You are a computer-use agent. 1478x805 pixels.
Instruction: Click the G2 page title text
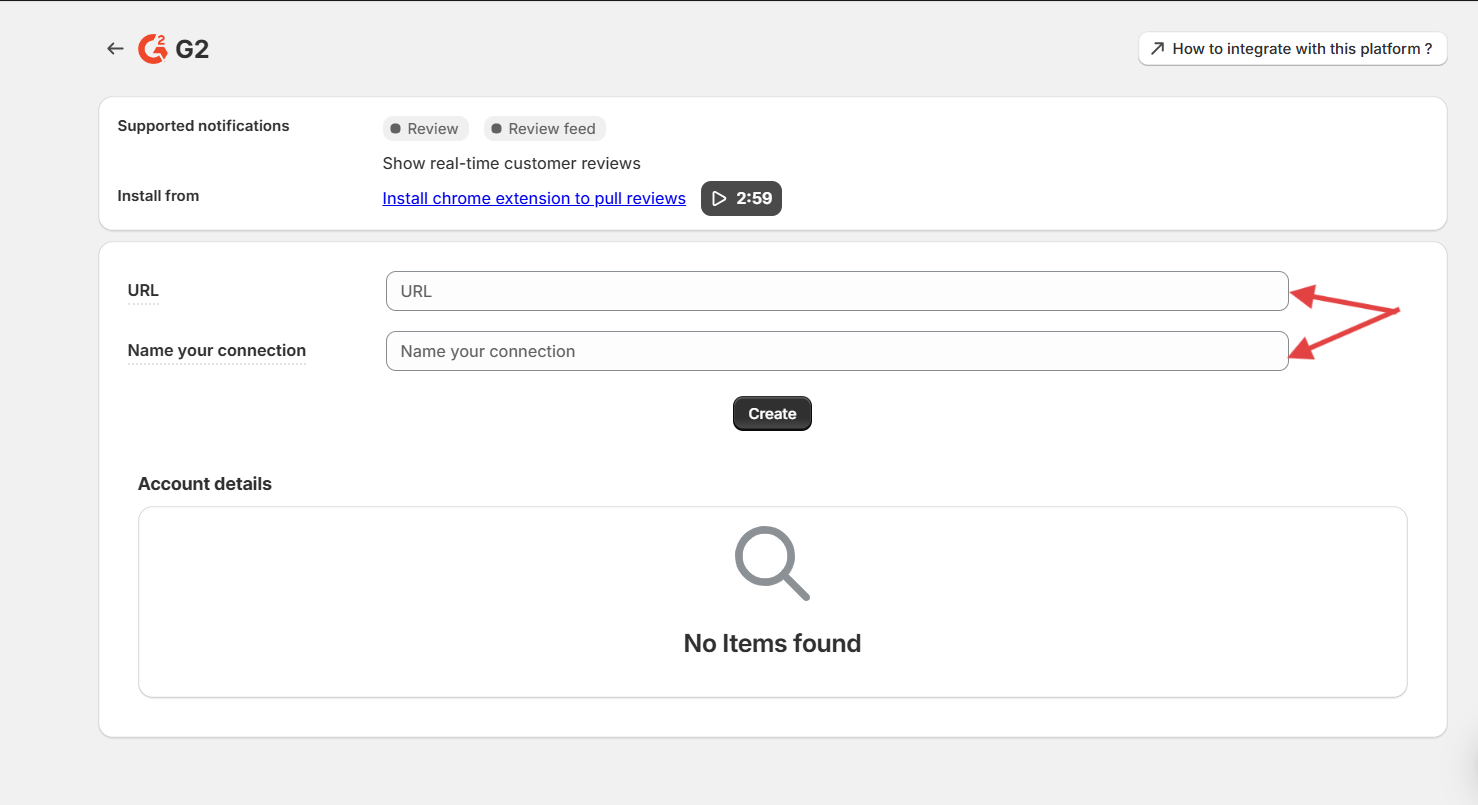point(192,49)
